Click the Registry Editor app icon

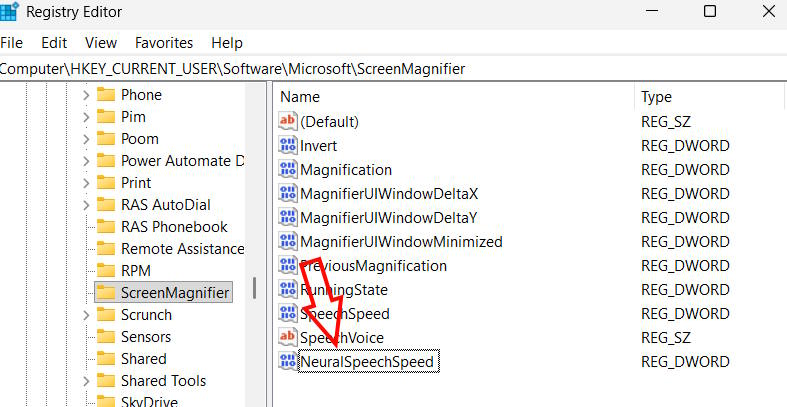click(x=9, y=12)
